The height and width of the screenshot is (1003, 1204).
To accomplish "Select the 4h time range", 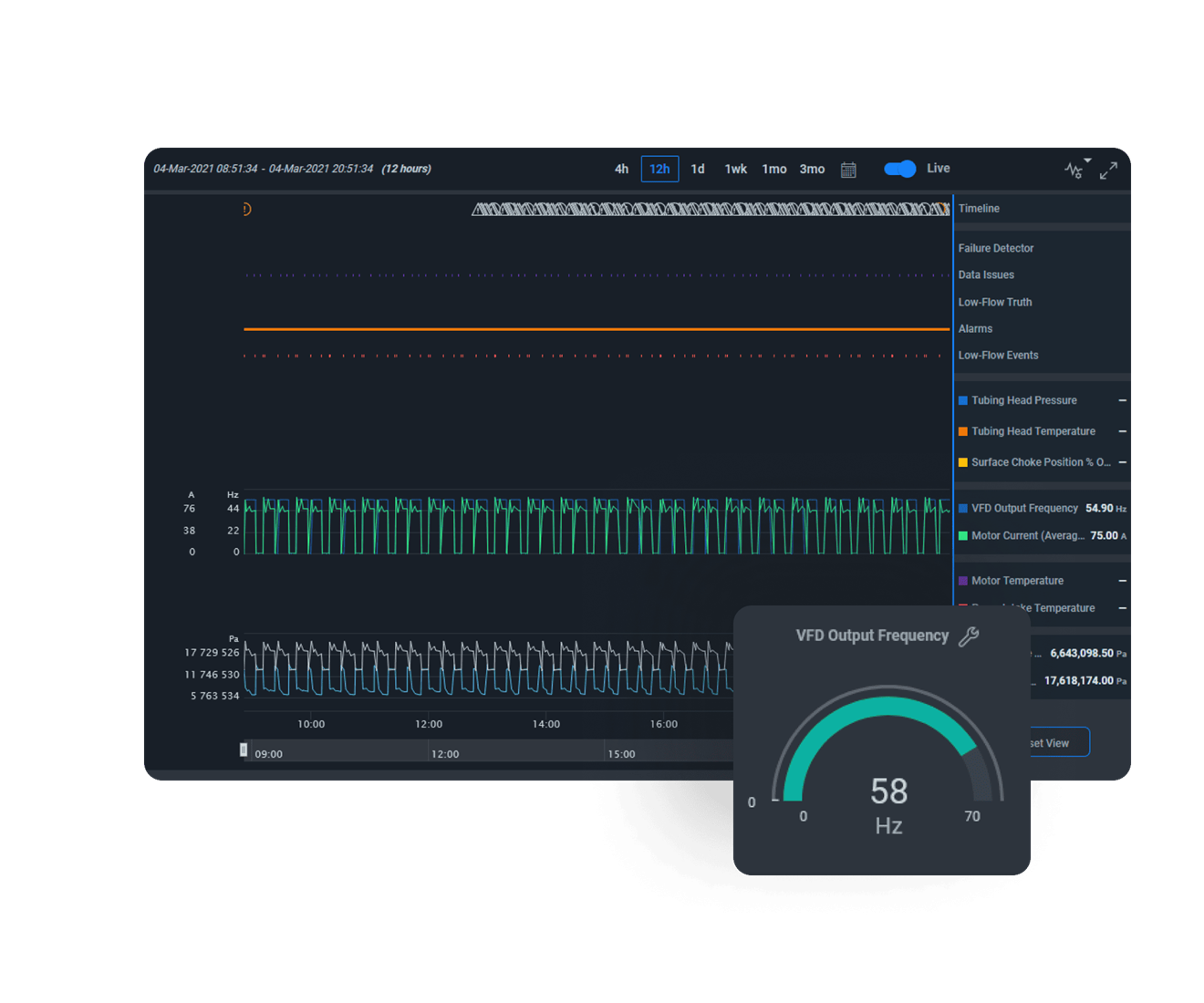I will point(621,169).
